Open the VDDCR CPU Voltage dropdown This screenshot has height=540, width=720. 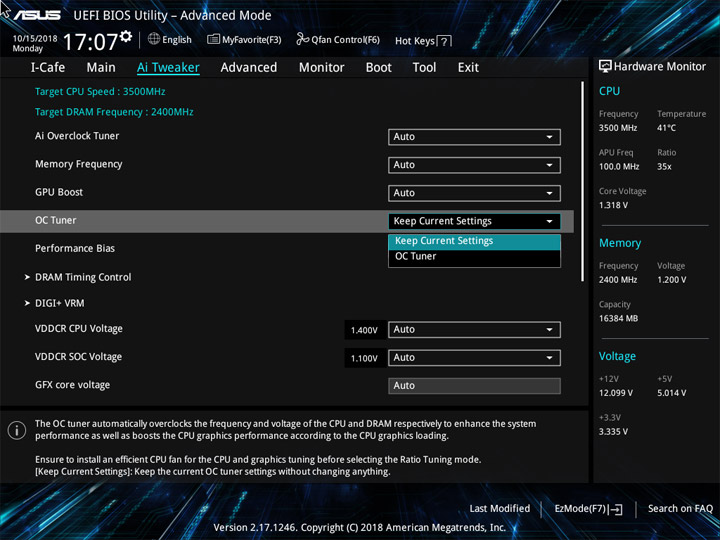pyautogui.click(x=474, y=330)
